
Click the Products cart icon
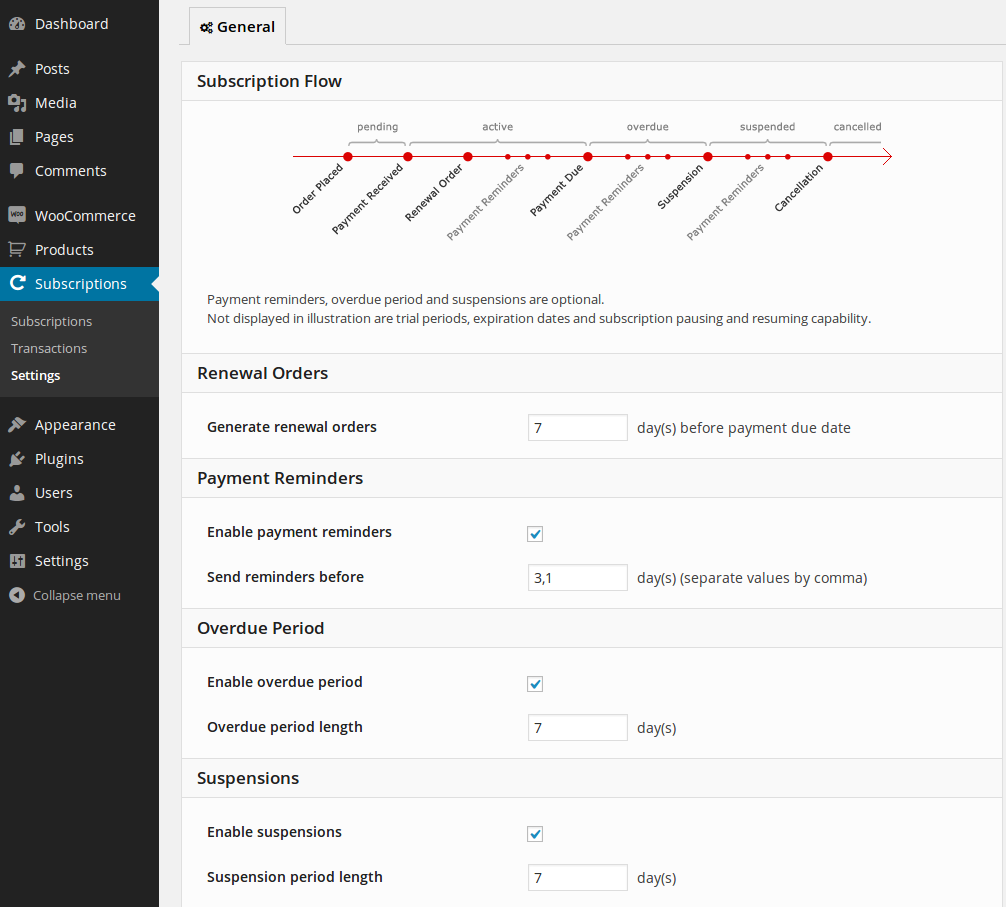tap(17, 250)
